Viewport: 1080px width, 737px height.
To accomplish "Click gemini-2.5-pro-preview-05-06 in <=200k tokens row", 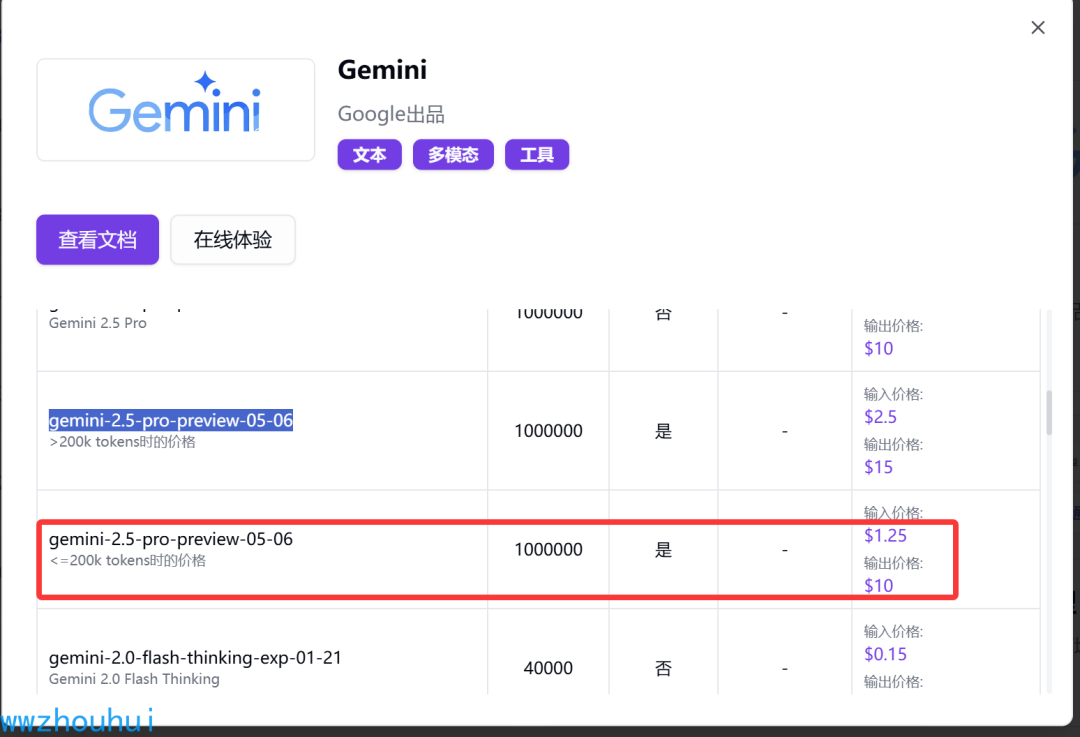I will [171, 539].
